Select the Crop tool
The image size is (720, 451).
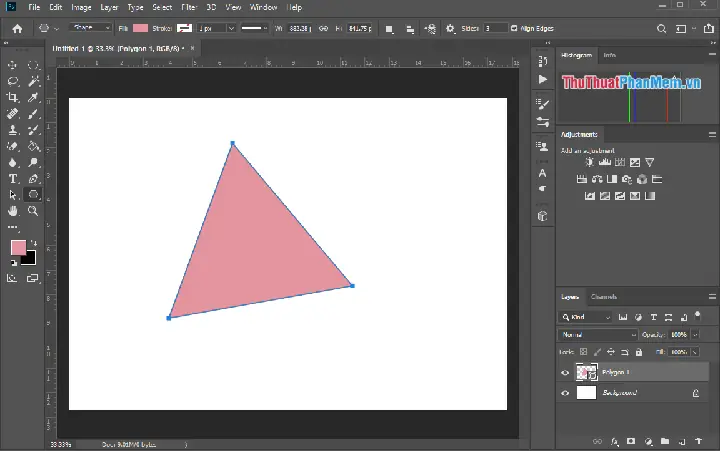pyautogui.click(x=12, y=97)
